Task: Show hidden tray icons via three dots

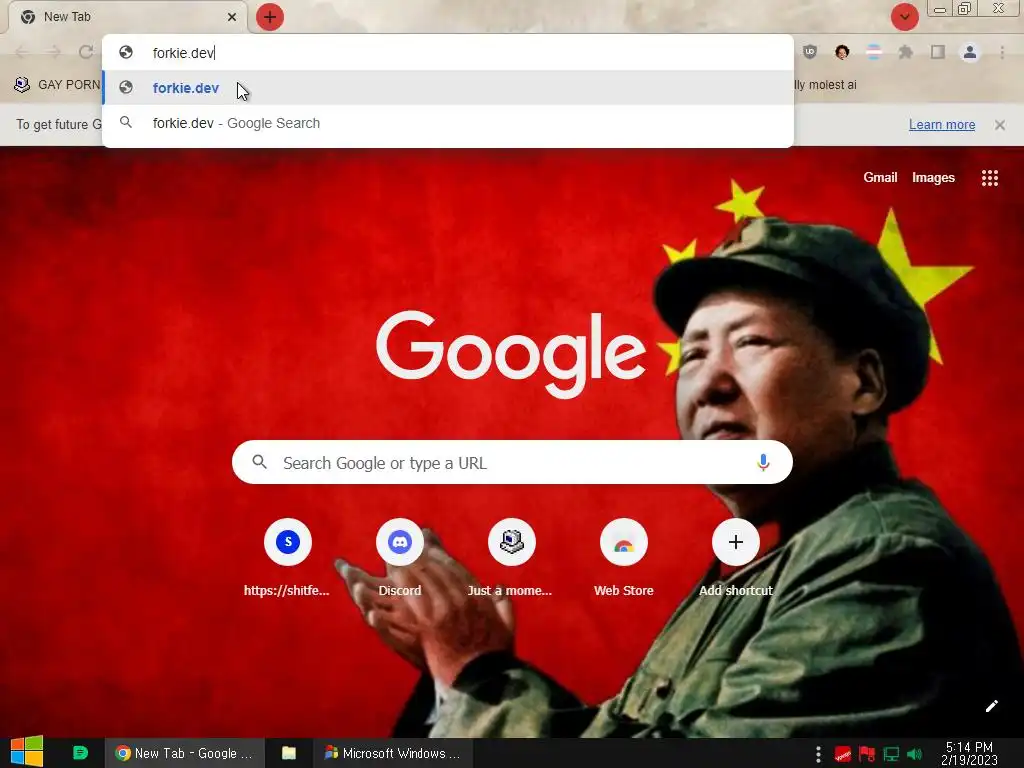Action: 818,754
